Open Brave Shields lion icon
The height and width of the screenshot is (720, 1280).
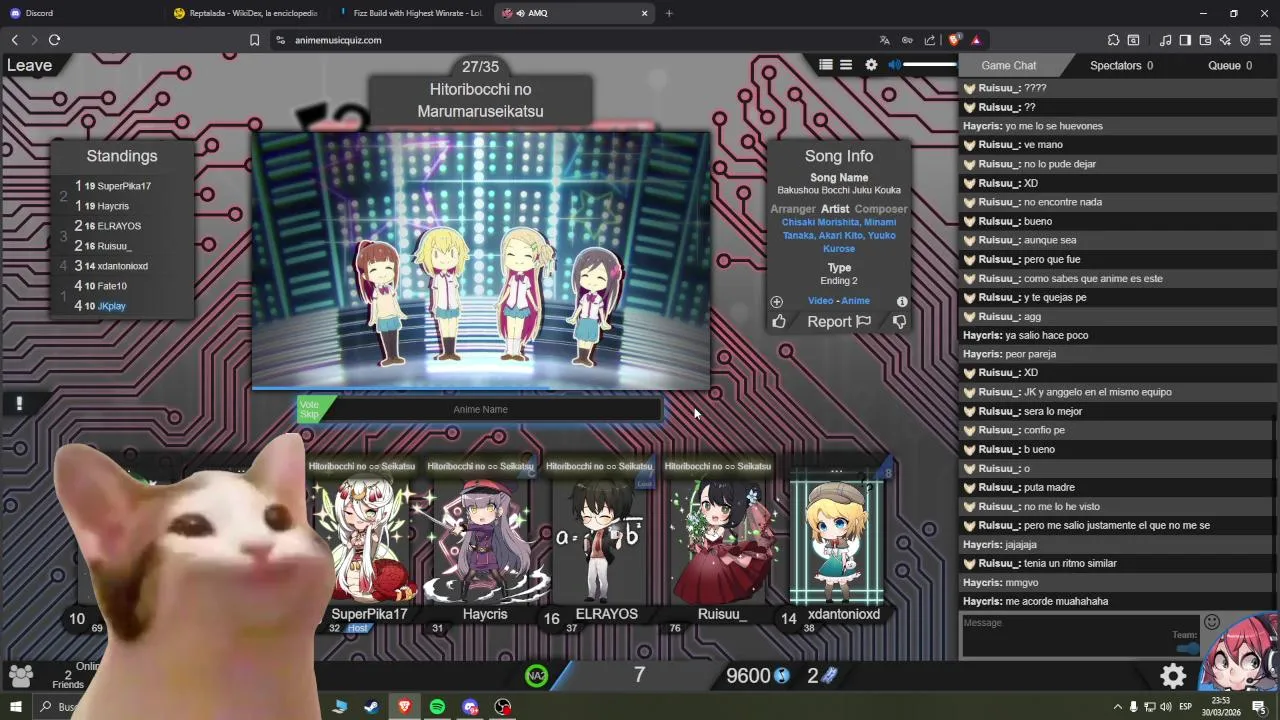point(954,40)
